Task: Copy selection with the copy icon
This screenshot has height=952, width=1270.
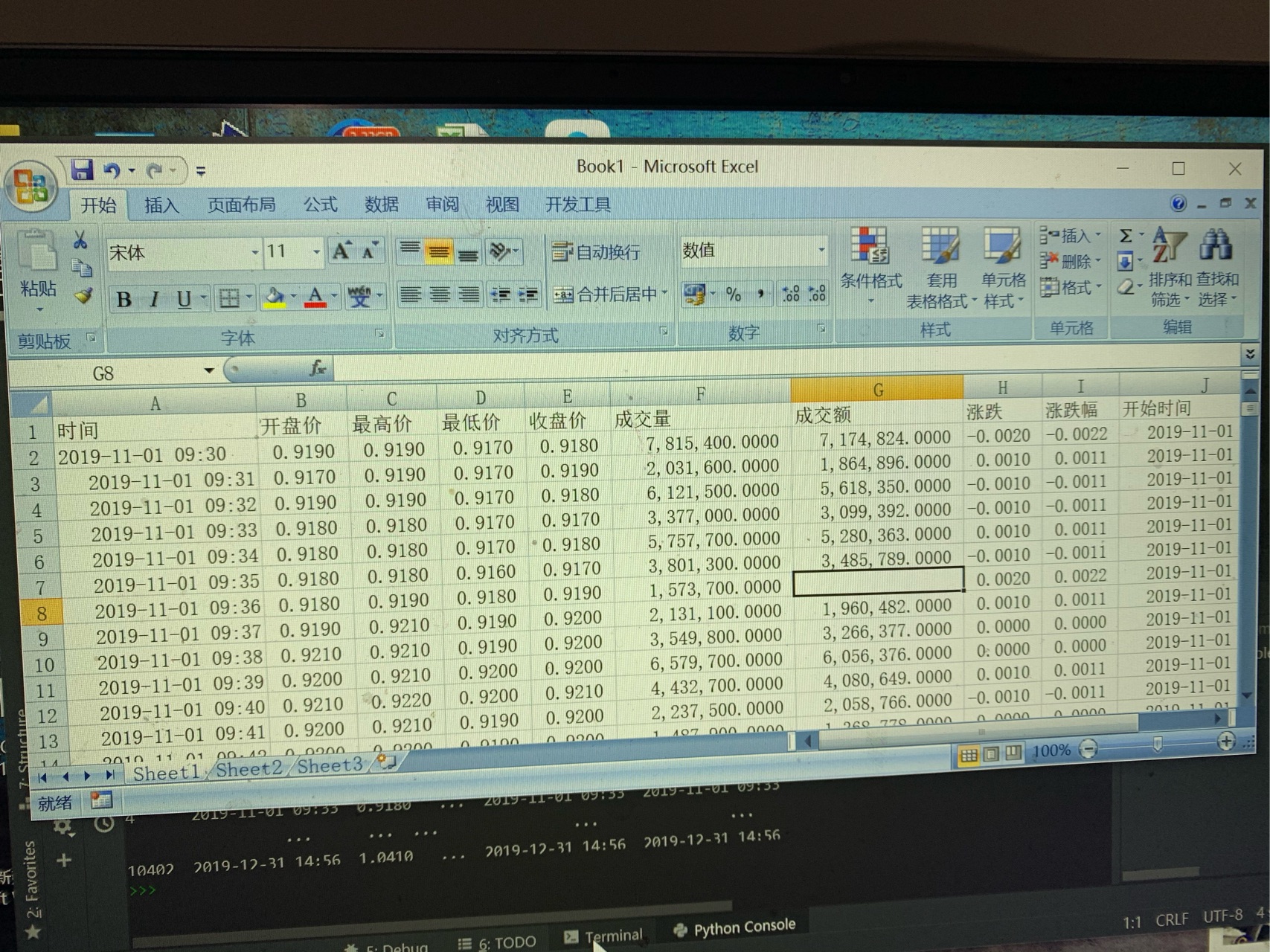Action: coord(82,267)
